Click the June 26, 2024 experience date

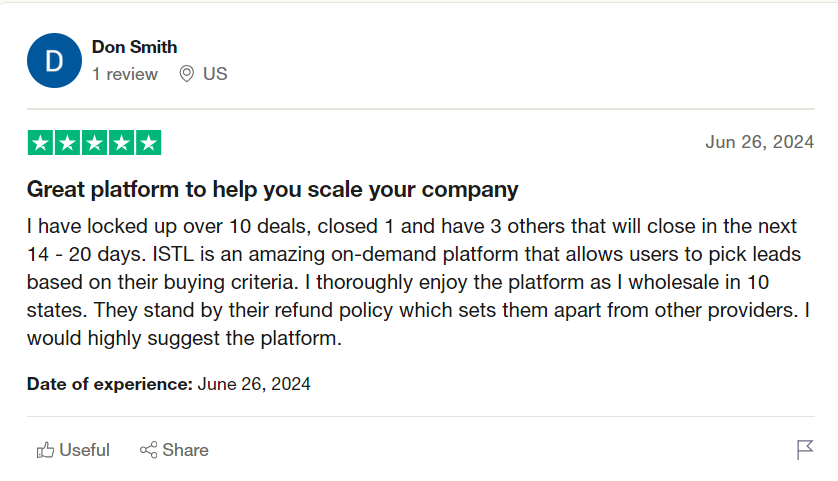coord(254,384)
